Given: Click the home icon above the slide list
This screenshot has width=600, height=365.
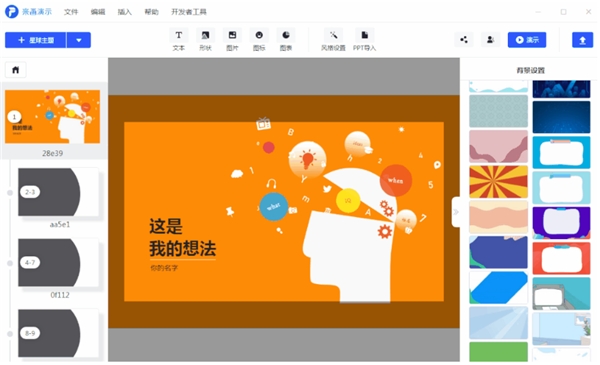Looking at the screenshot, I should (x=16, y=70).
